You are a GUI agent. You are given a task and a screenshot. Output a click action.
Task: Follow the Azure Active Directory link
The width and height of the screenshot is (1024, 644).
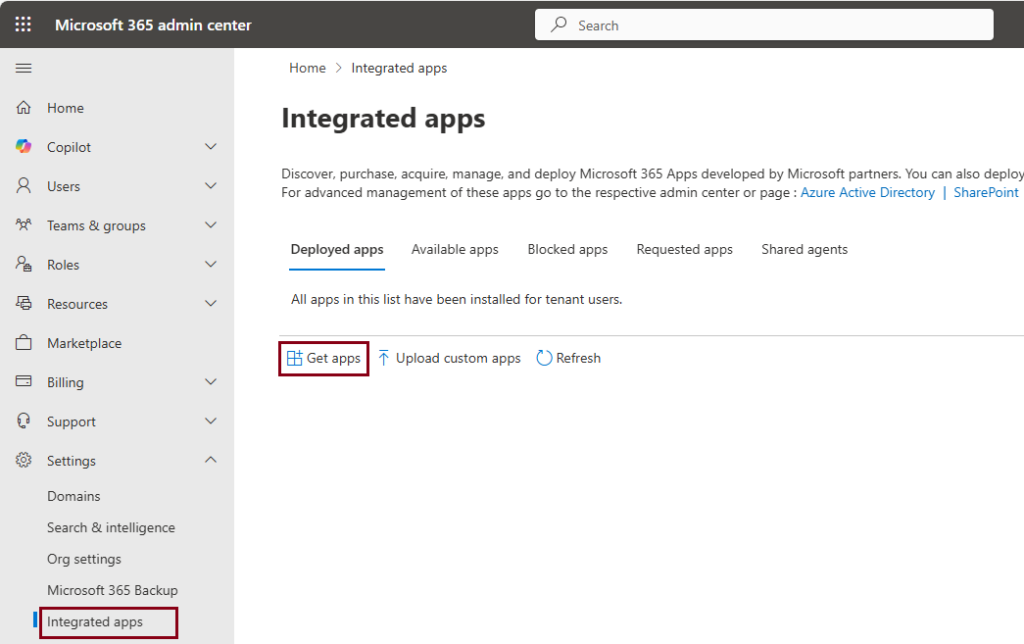pos(868,193)
